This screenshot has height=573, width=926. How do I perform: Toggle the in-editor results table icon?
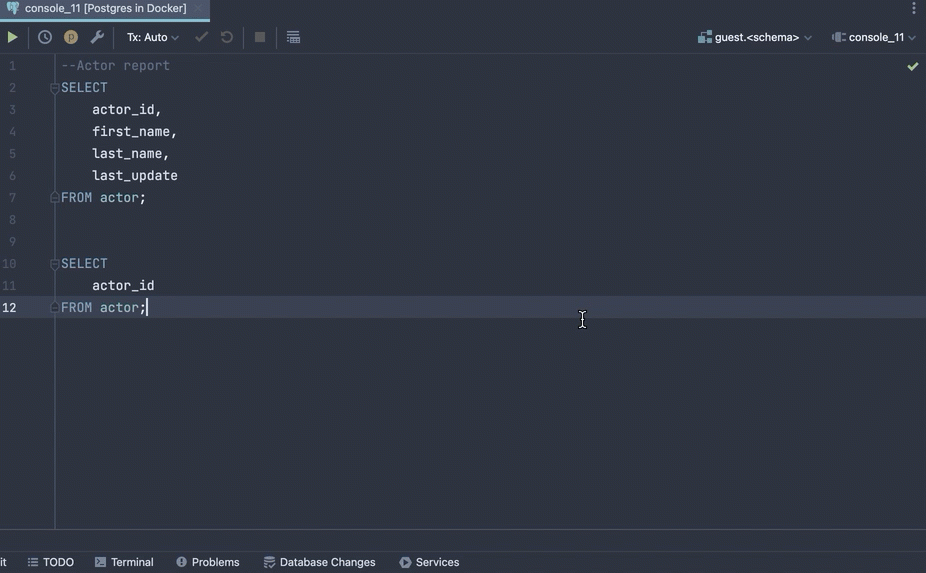coord(294,37)
